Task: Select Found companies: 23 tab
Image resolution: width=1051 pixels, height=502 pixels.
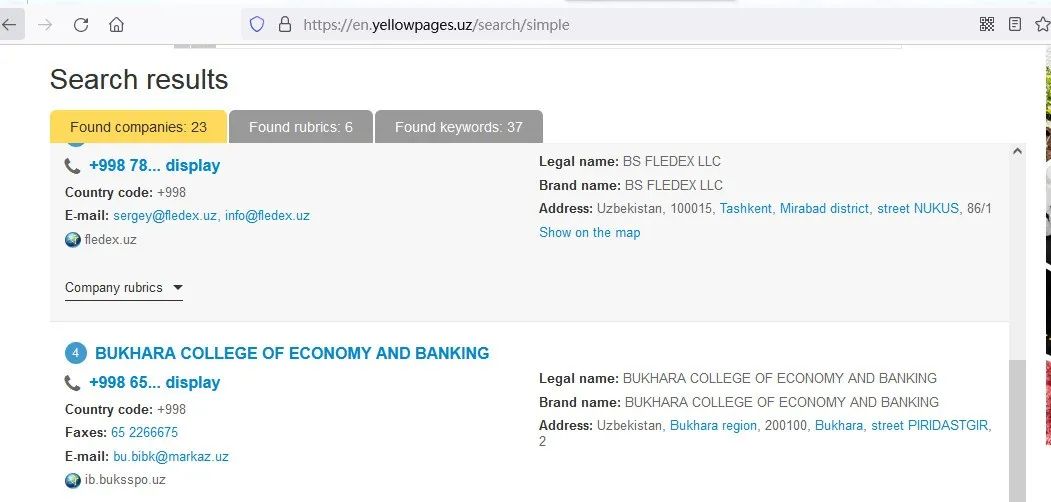Action: coord(138,127)
